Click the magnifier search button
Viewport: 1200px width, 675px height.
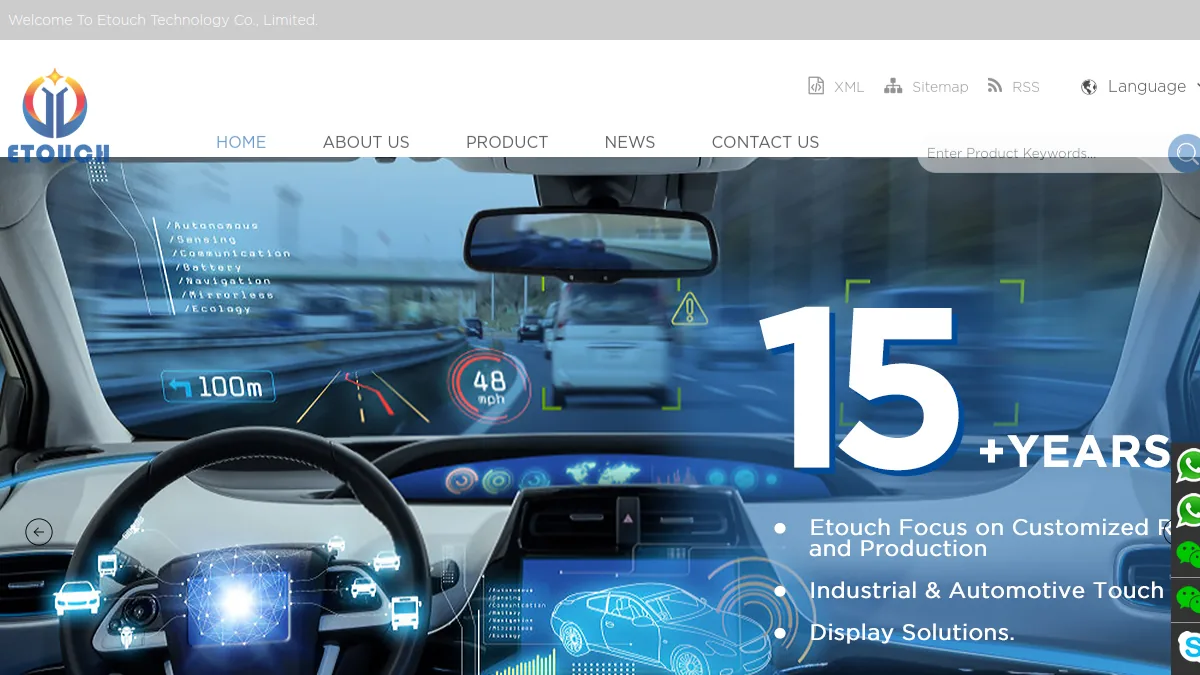point(1186,153)
